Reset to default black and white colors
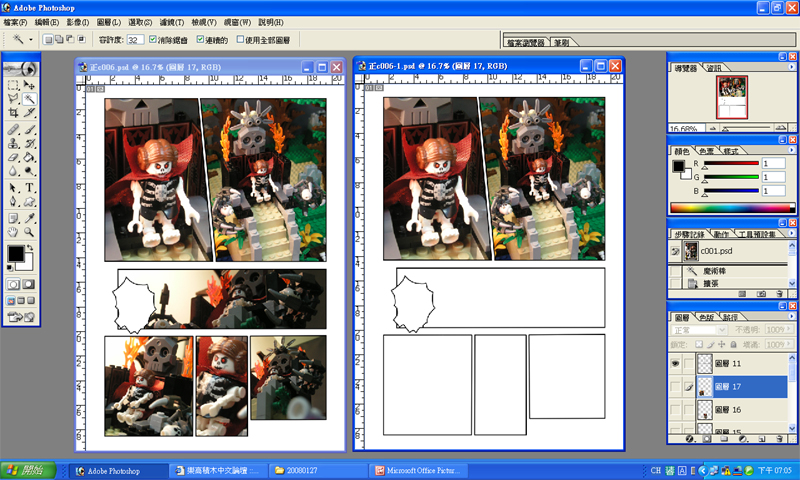Screen dimensions: 800x480 point(10,268)
